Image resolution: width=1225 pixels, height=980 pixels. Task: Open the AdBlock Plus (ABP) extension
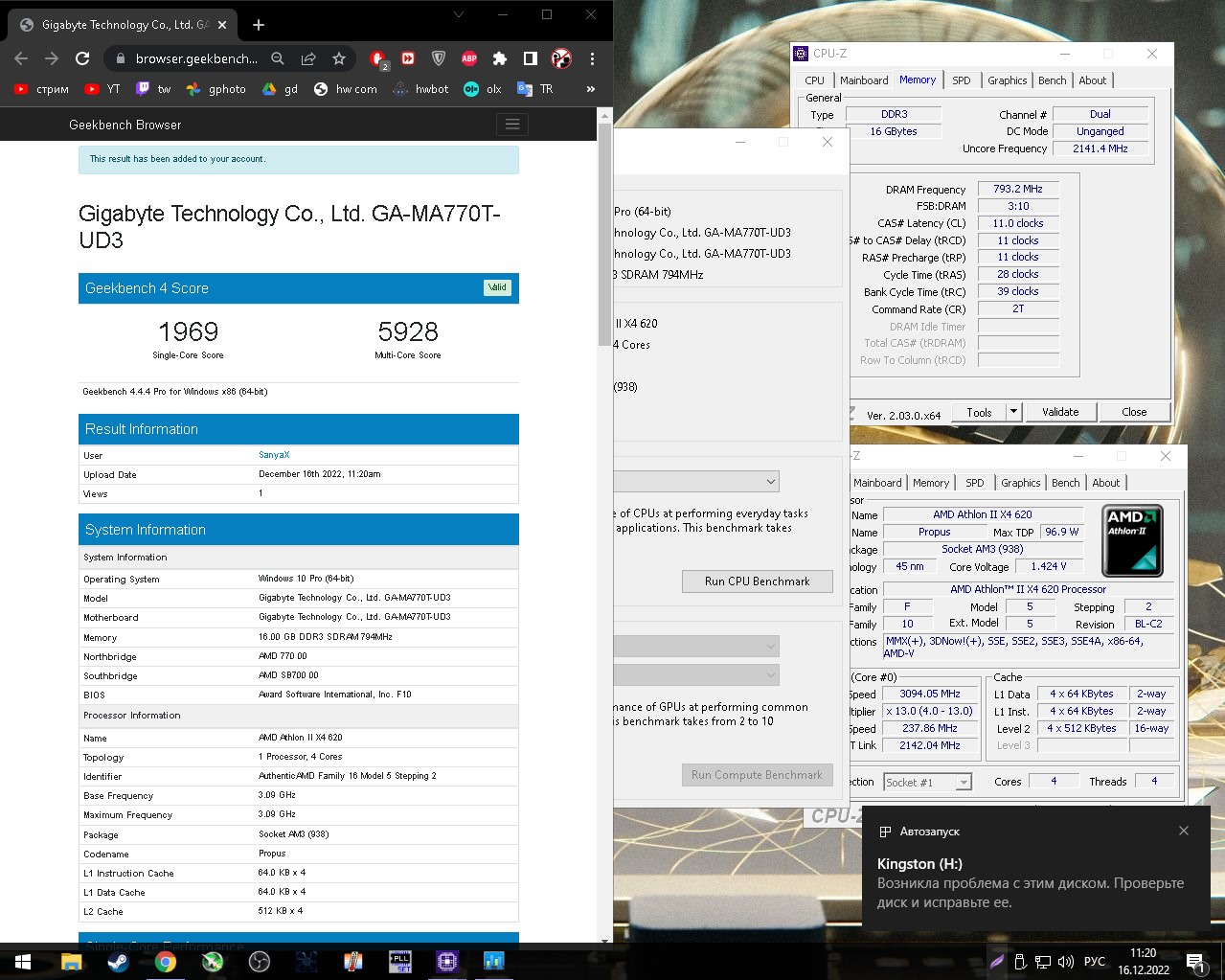[469, 58]
